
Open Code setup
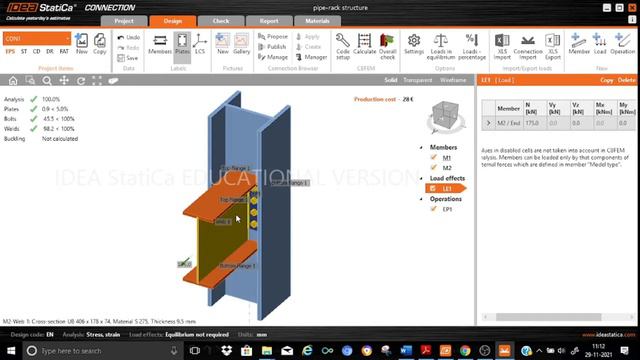(x=343, y=46)
